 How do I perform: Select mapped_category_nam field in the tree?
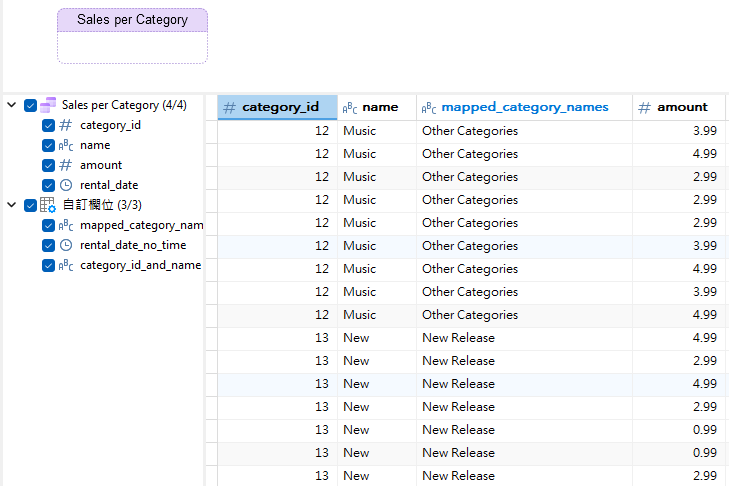(x=141, y=225)
